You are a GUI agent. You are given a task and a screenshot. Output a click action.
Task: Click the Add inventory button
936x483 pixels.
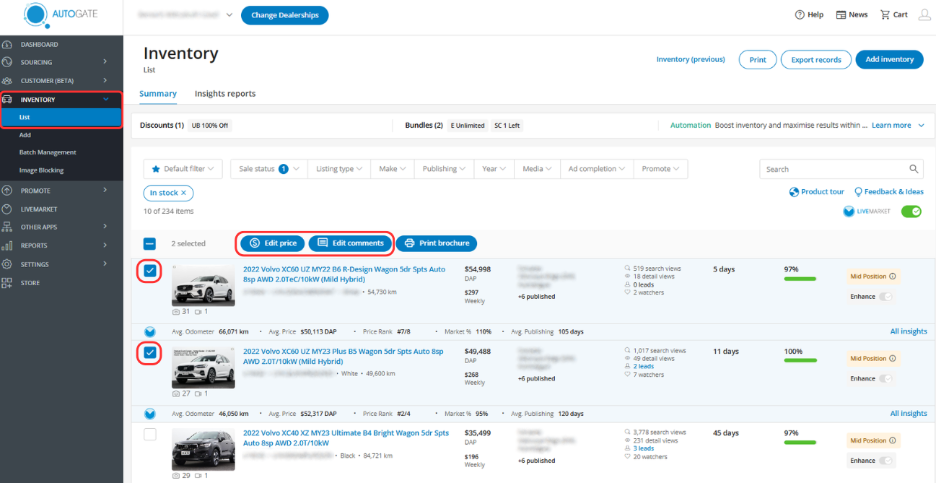(x=889, y=60)
